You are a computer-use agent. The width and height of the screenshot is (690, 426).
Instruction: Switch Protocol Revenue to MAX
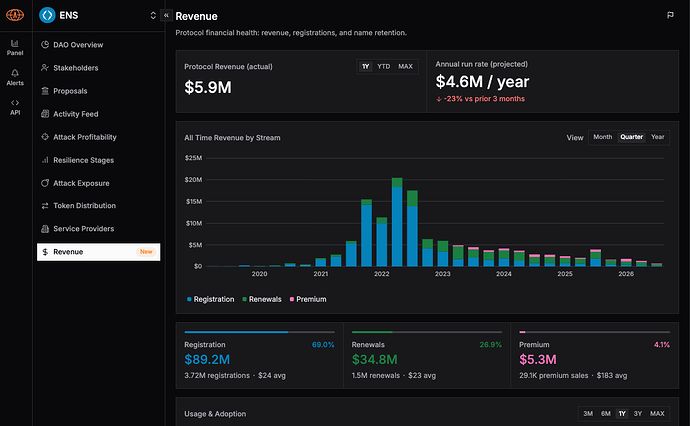[x=405, y=66]
